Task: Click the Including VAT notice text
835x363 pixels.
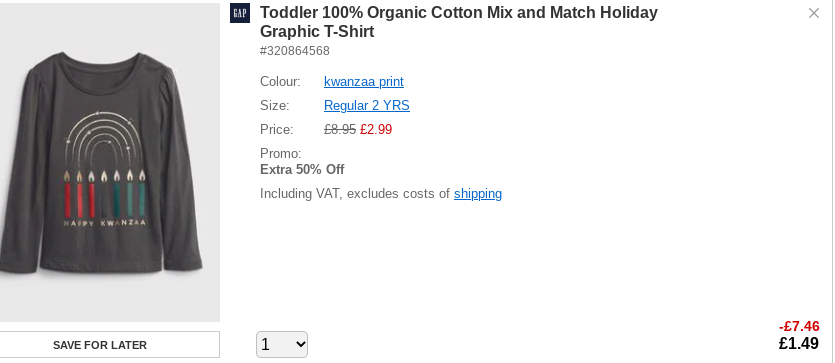Action: [355, 193]
